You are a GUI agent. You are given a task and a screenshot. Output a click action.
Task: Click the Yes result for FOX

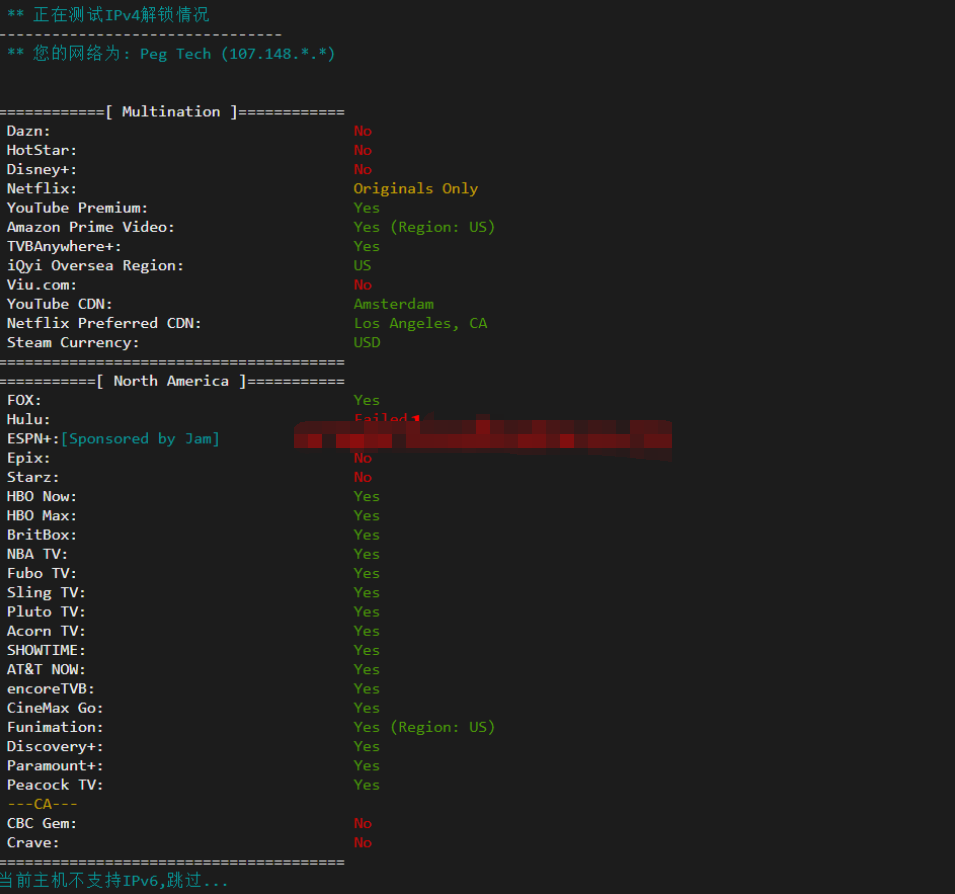[367, 400]
